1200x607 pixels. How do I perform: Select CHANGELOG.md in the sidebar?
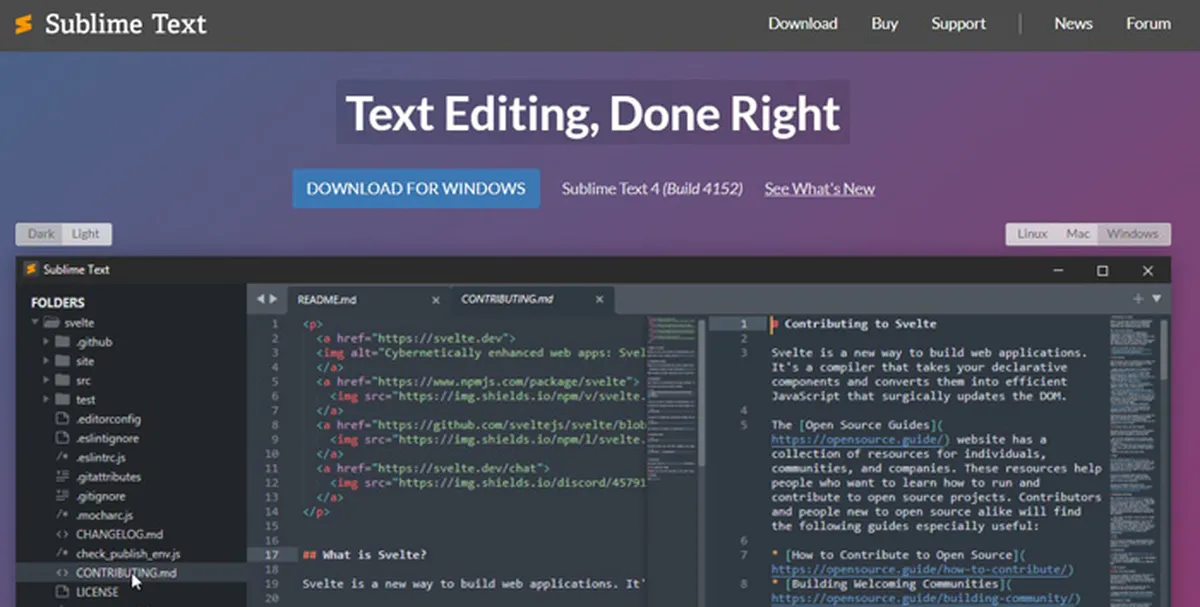tap(119, 534)
